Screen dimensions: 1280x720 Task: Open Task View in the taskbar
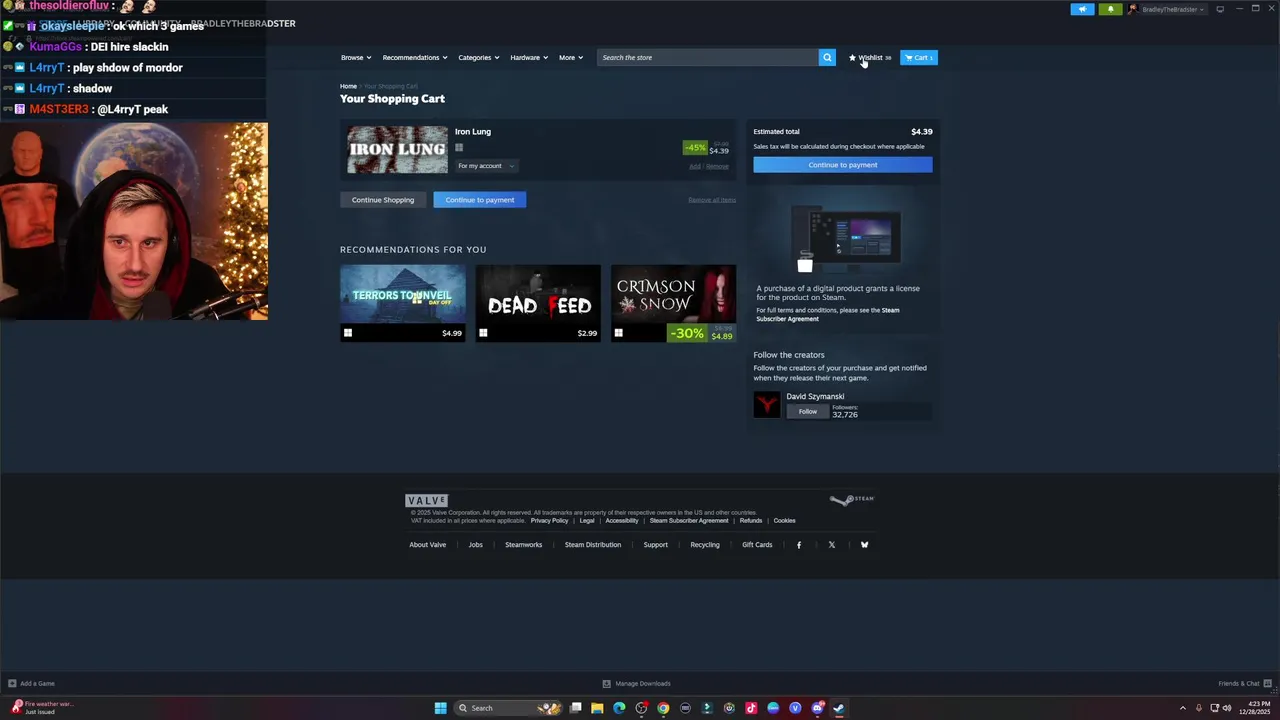575,708
